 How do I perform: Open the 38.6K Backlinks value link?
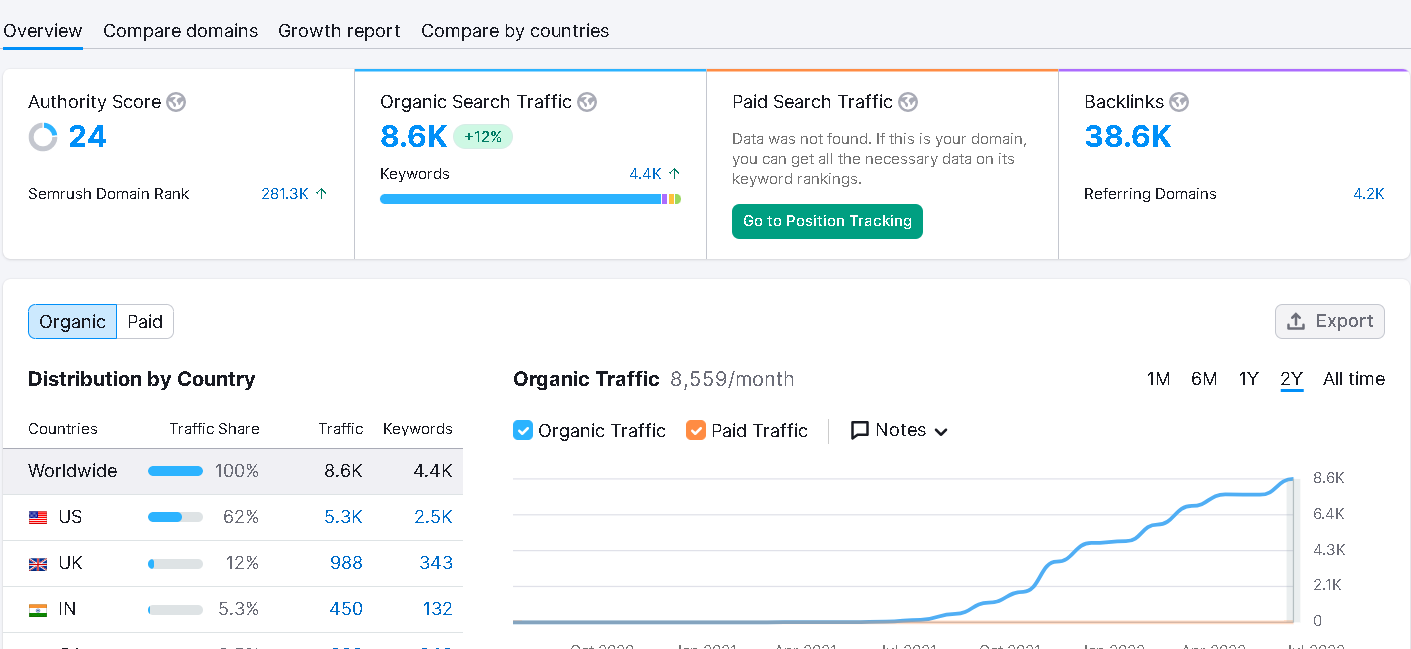click(x=1128, y=136)
